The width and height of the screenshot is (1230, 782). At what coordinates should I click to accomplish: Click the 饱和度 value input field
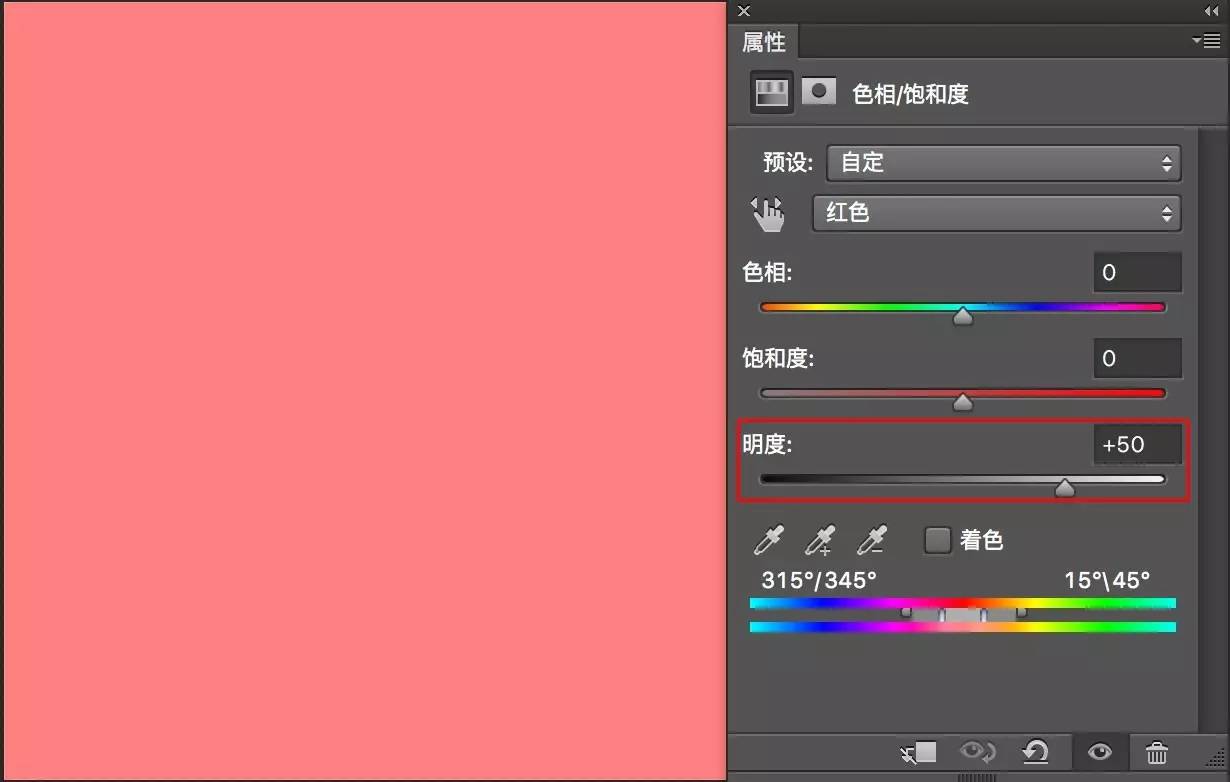pos(1138,358)
